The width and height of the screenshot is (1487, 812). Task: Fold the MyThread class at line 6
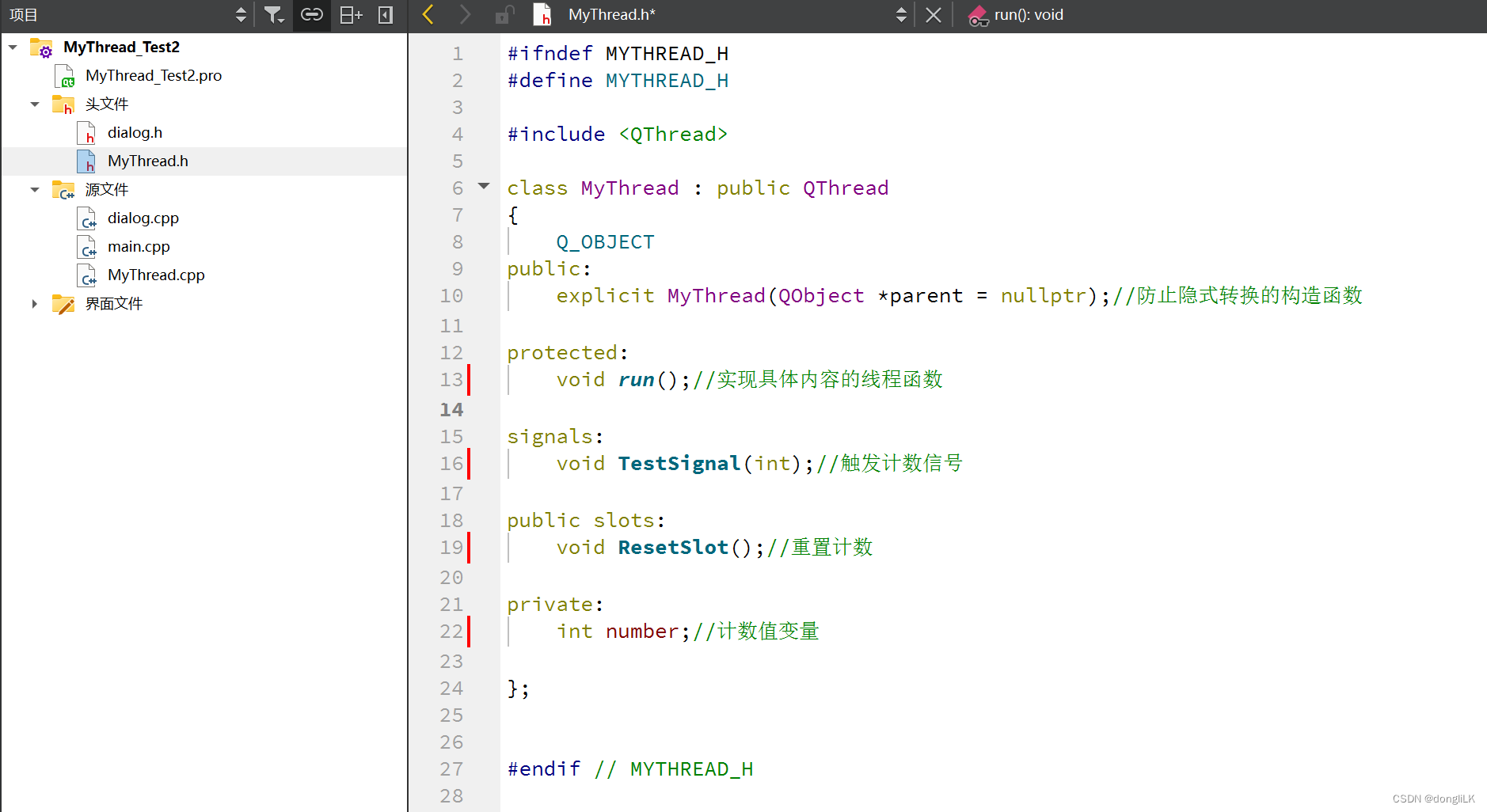click(x=484, y=187)
